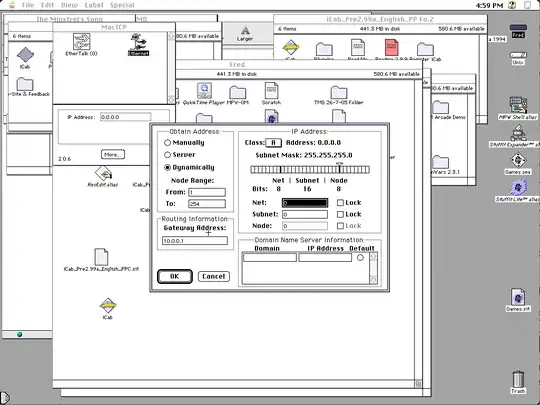540x405 pixels.
Task: Select the Register iCab folder
Action: (425, 49)
